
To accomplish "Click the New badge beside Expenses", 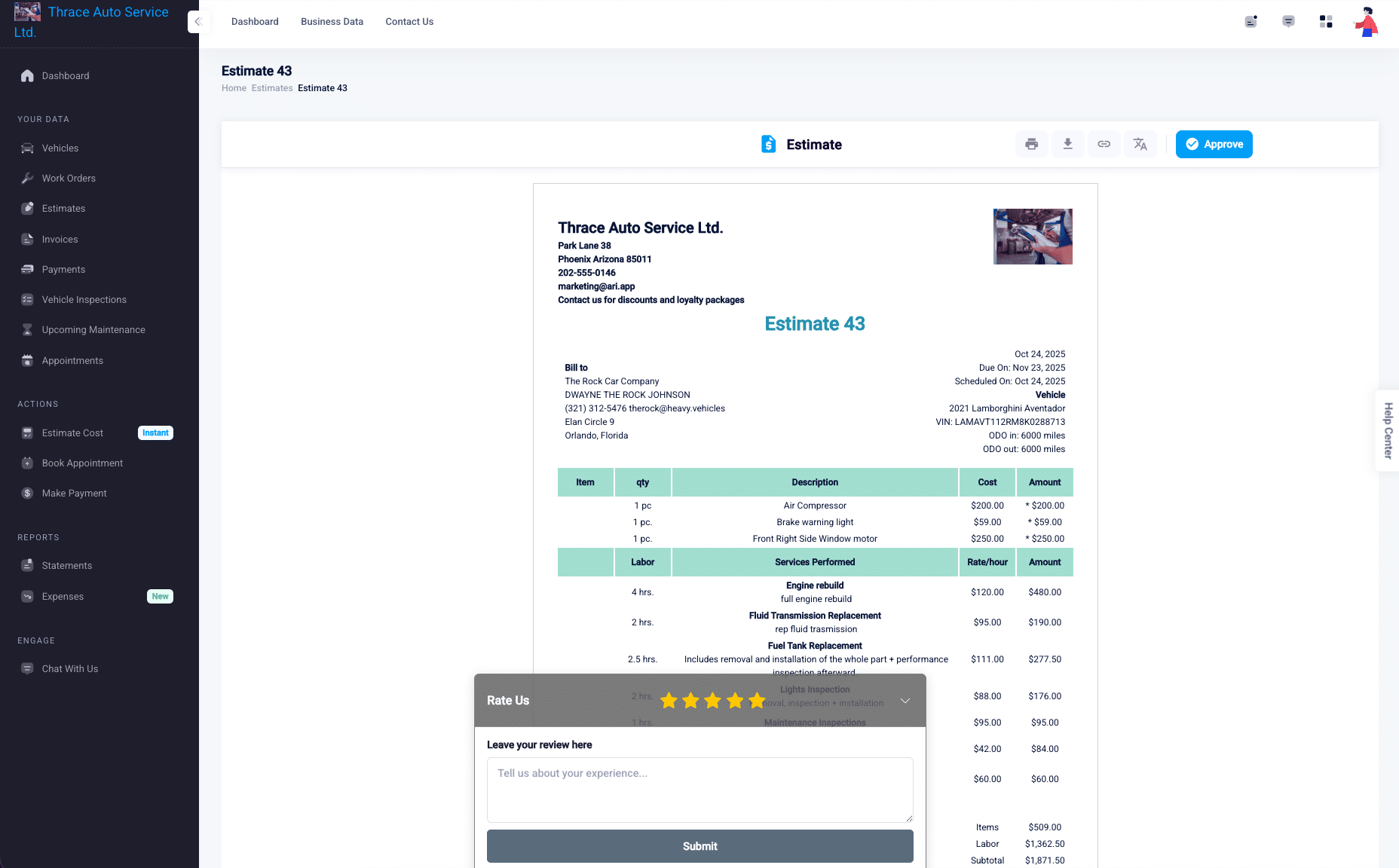I will pos(160,597).
